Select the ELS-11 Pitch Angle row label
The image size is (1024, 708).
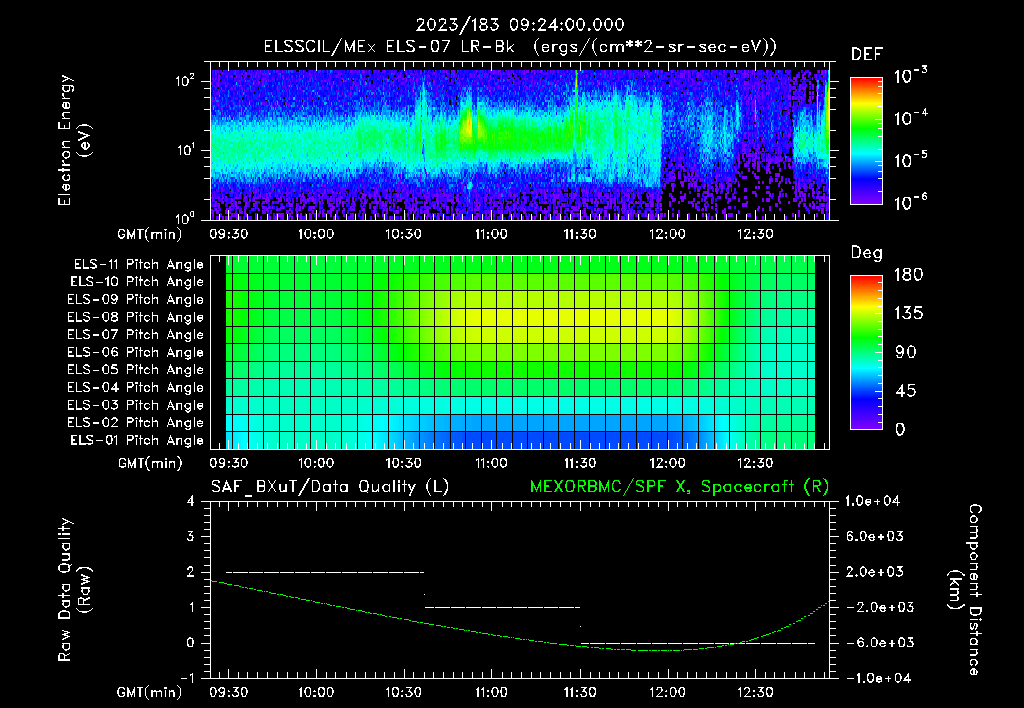(x=138, y=265)
